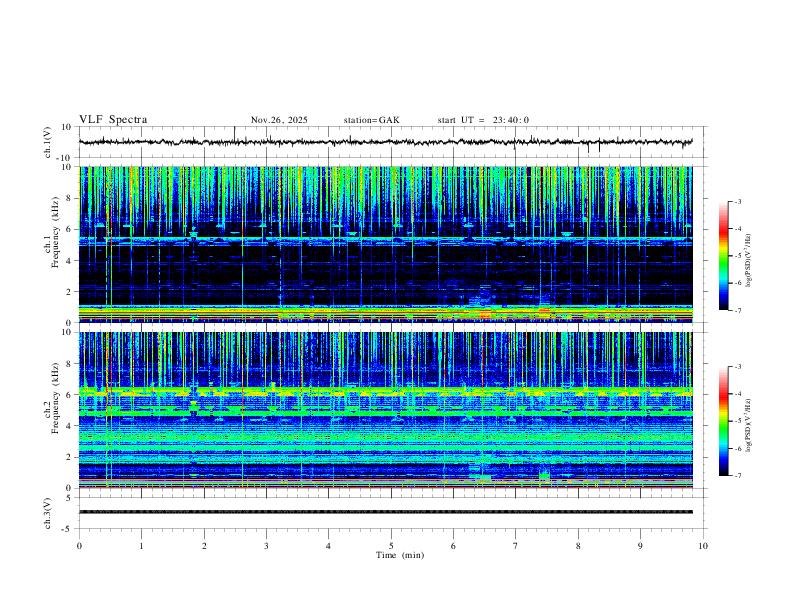792x612 pixels.
Task: Click the time axis tick label "2"
Action: [x=204, y=546]
